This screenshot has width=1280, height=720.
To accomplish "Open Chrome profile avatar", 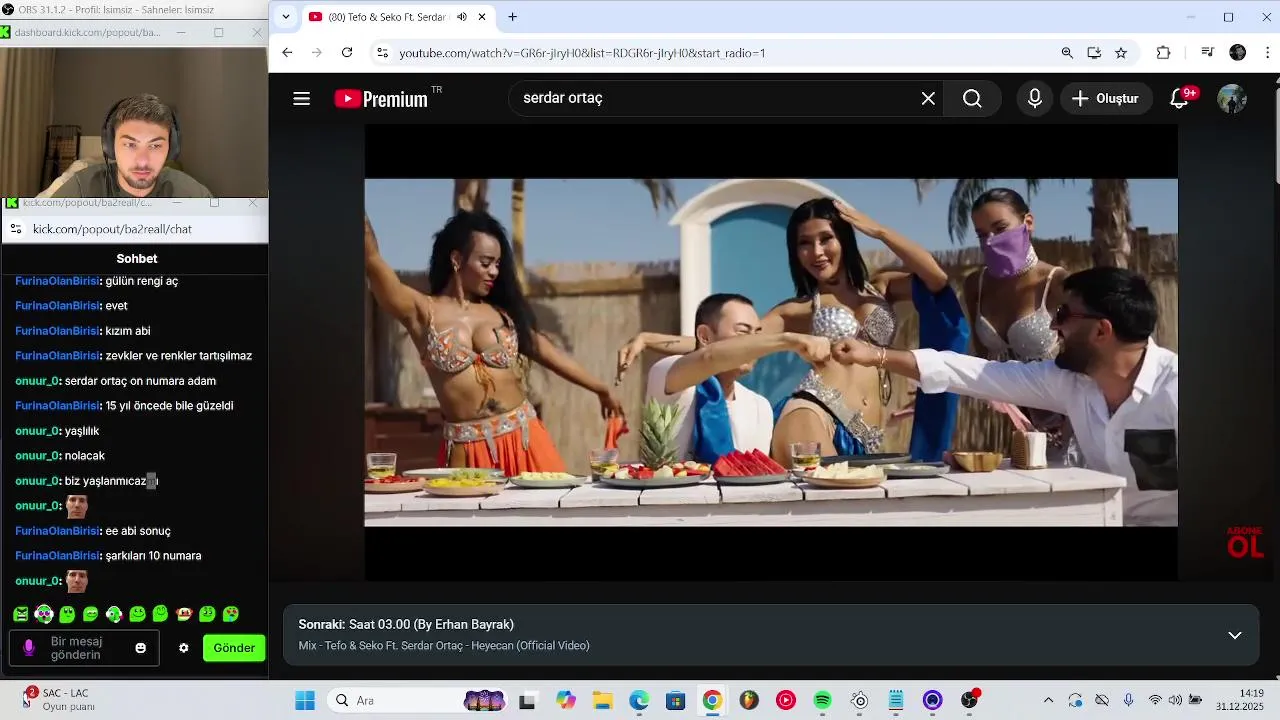I will (1237, 53).
